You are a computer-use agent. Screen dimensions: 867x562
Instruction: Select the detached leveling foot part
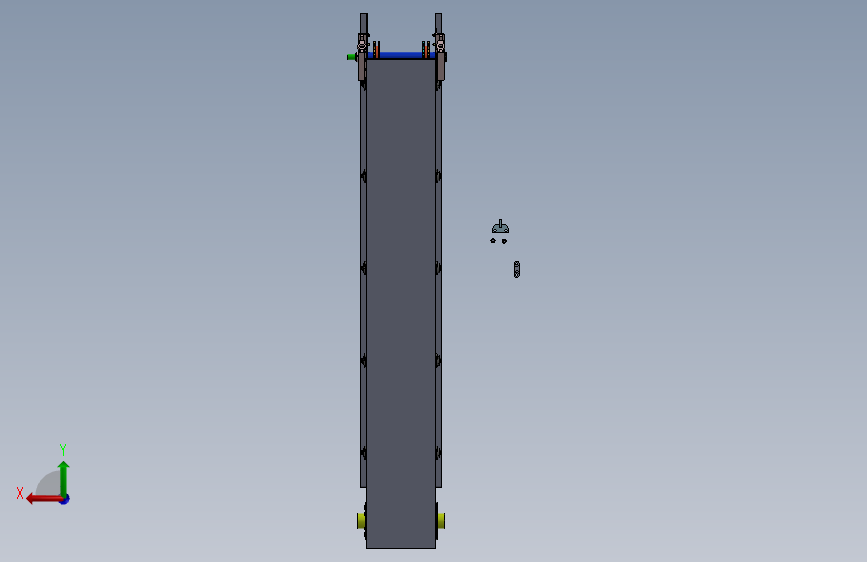coord(500,227)
